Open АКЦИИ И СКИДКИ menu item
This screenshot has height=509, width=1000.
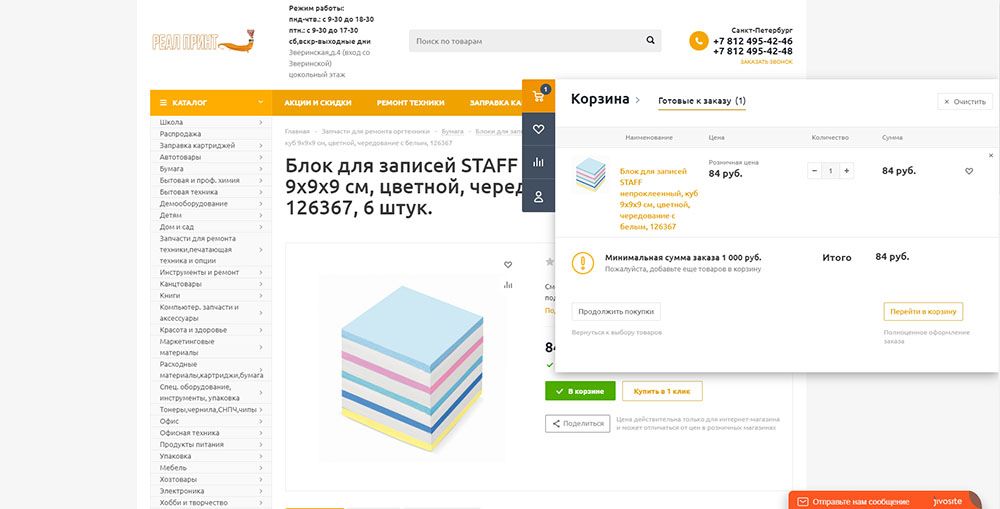(317, 102)
